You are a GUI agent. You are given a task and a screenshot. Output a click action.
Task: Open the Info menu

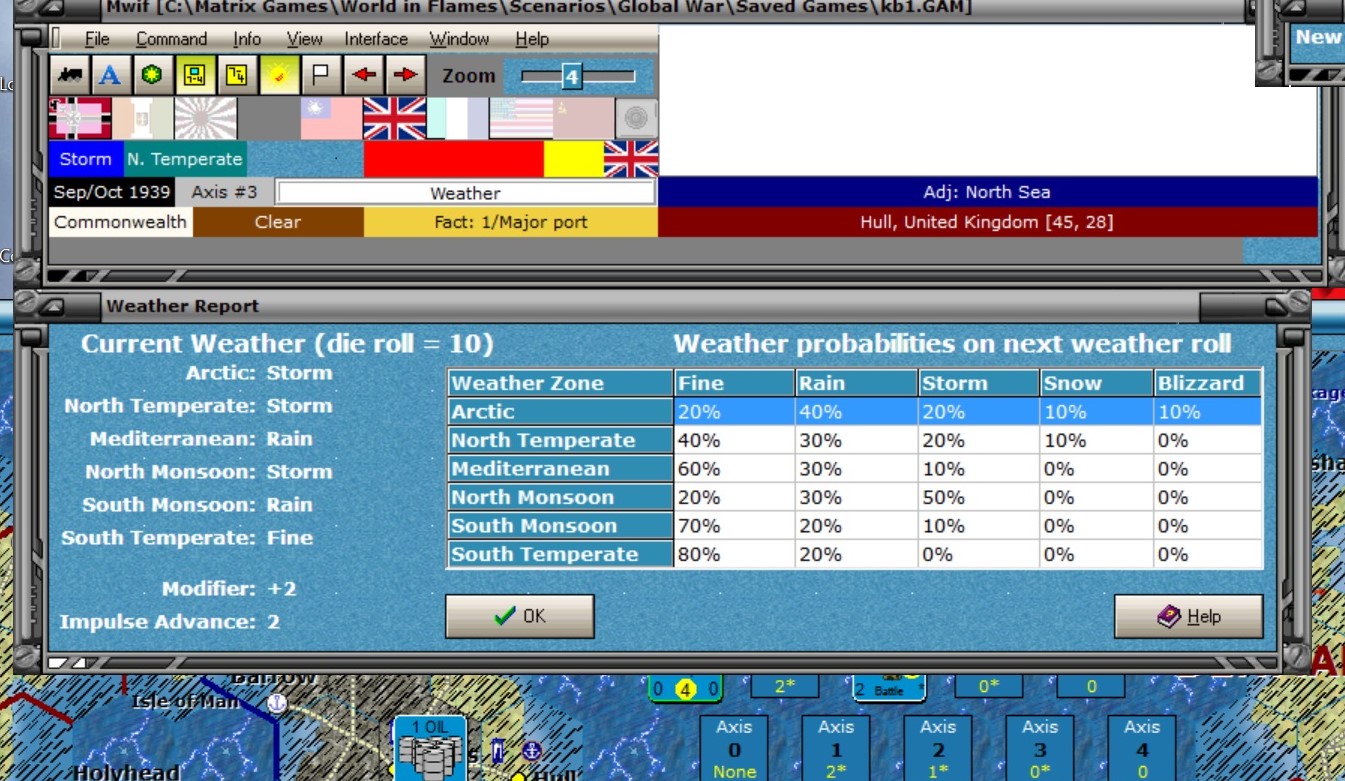(247, 39)
